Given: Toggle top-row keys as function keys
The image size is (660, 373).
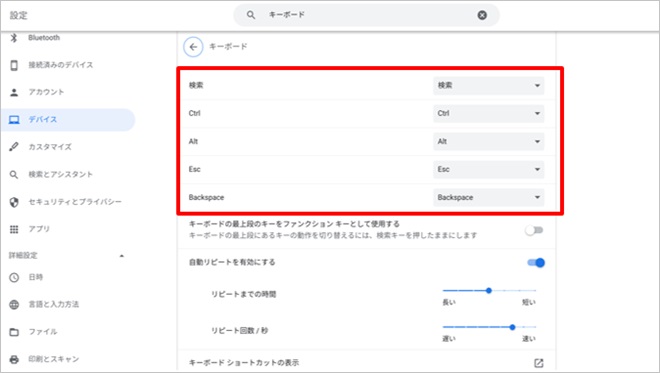Looking at the screenshot, I should [x=534, y=230].
